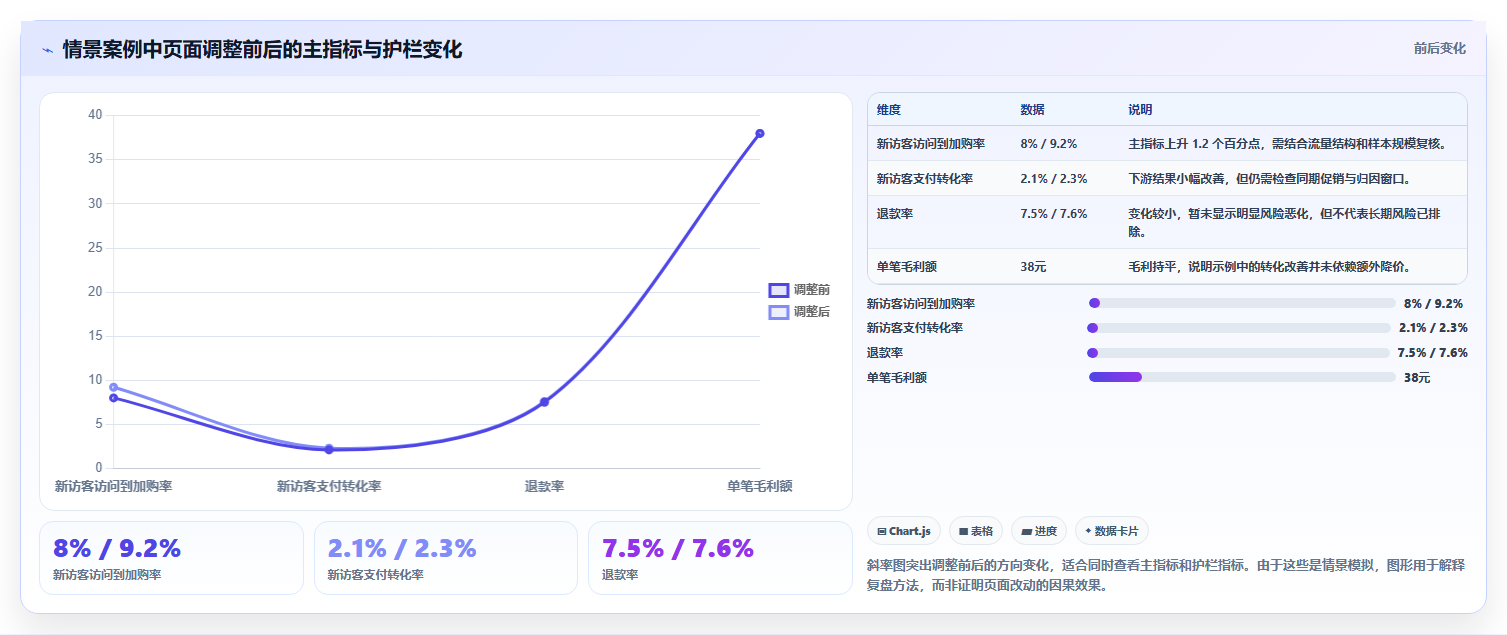Click the 退款率 x-axis label

tap(544, 486)
